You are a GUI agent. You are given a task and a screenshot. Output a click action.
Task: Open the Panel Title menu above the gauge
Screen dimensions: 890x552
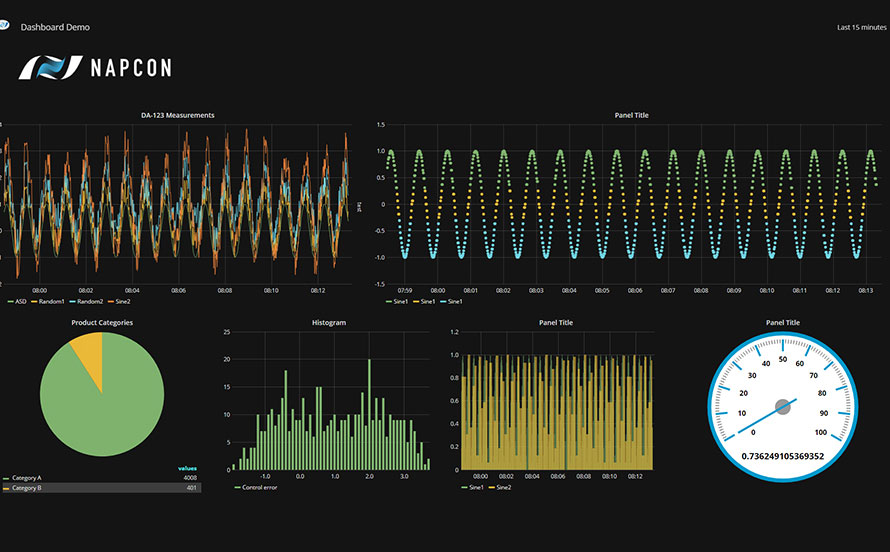click(x=782, y=322)
